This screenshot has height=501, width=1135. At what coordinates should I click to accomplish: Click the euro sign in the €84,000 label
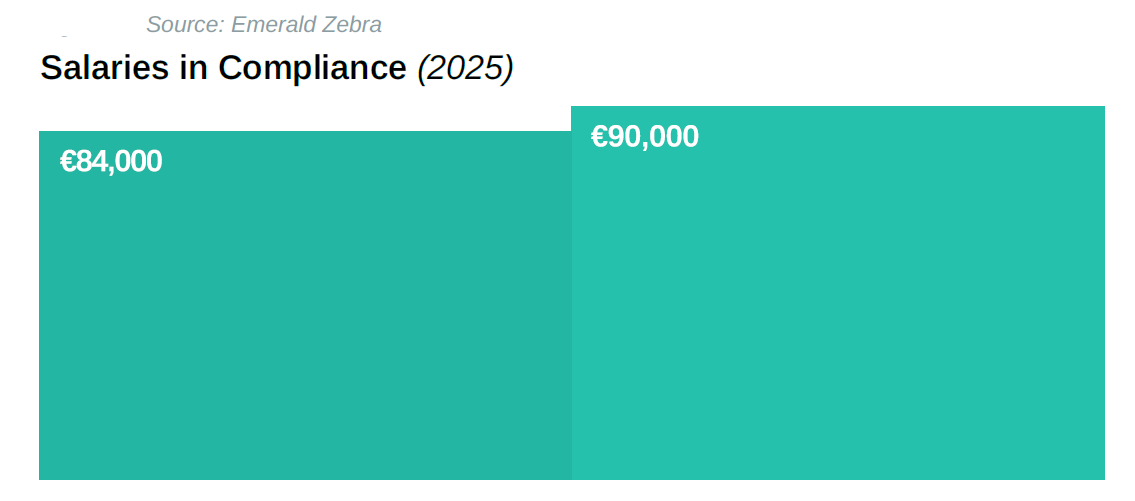point(68,161)
